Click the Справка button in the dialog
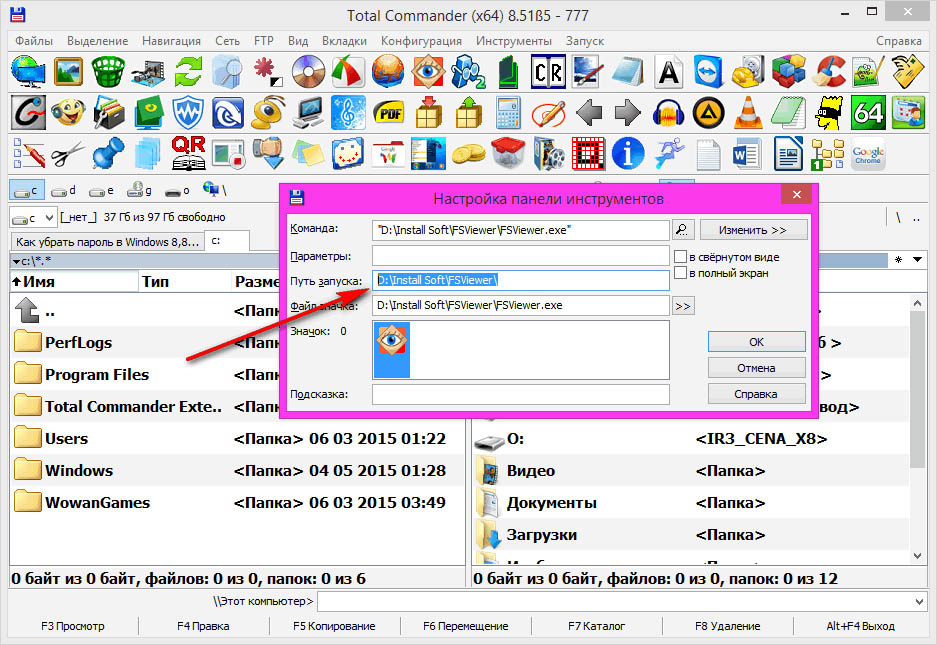 (x=757, y=394)
